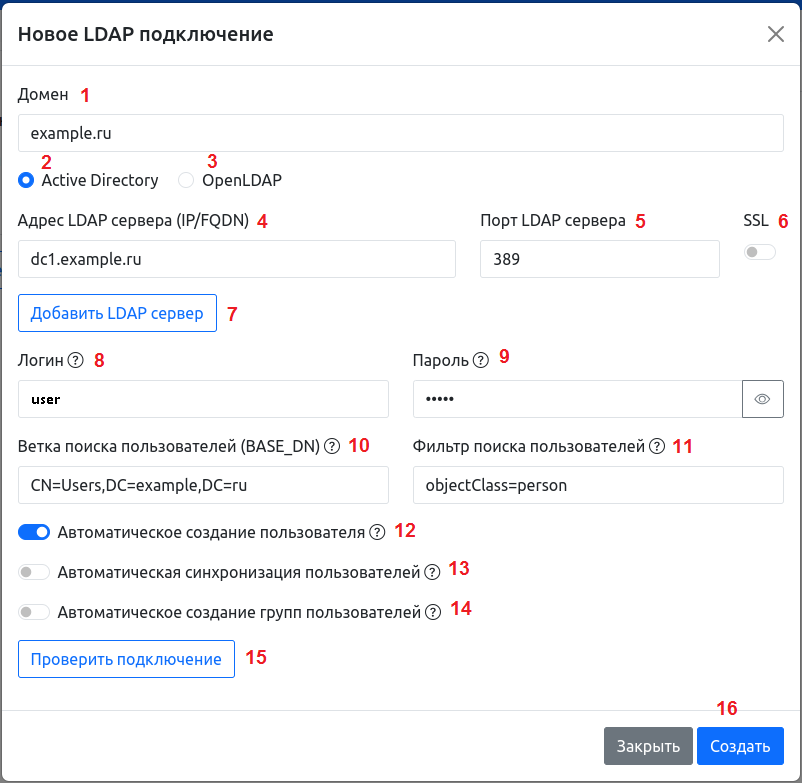This screenshot has width=802, height=783.
Task: Enable the SSL toggle
Action: (760, 253)
